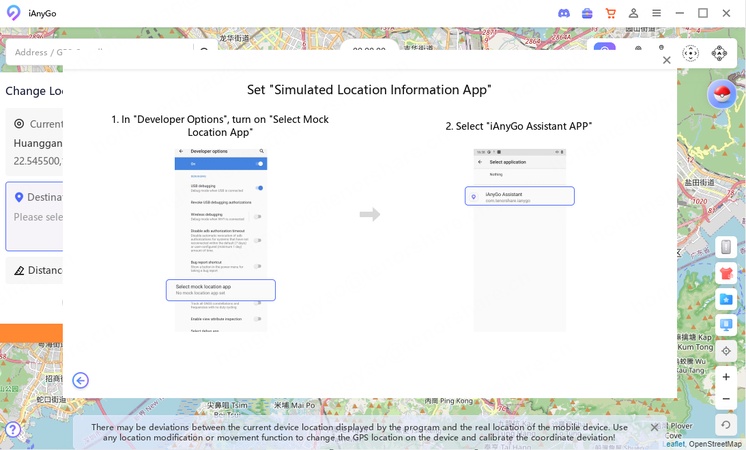Open the Leaflet attribution link

coord(675,444)
